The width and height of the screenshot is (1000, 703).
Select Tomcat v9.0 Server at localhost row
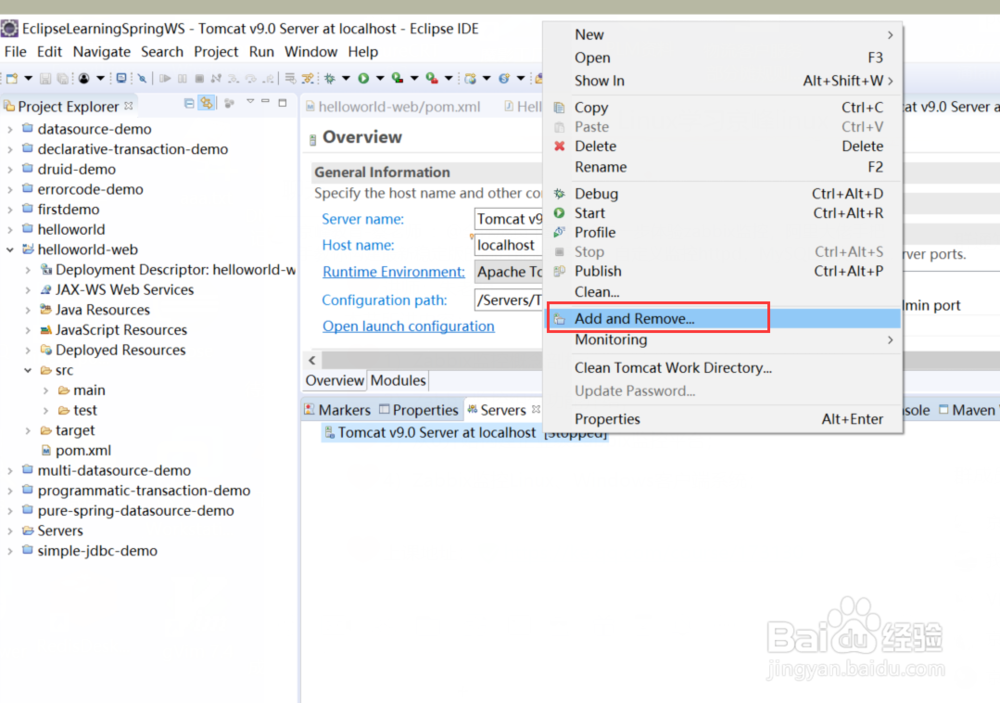coord(465,433)
